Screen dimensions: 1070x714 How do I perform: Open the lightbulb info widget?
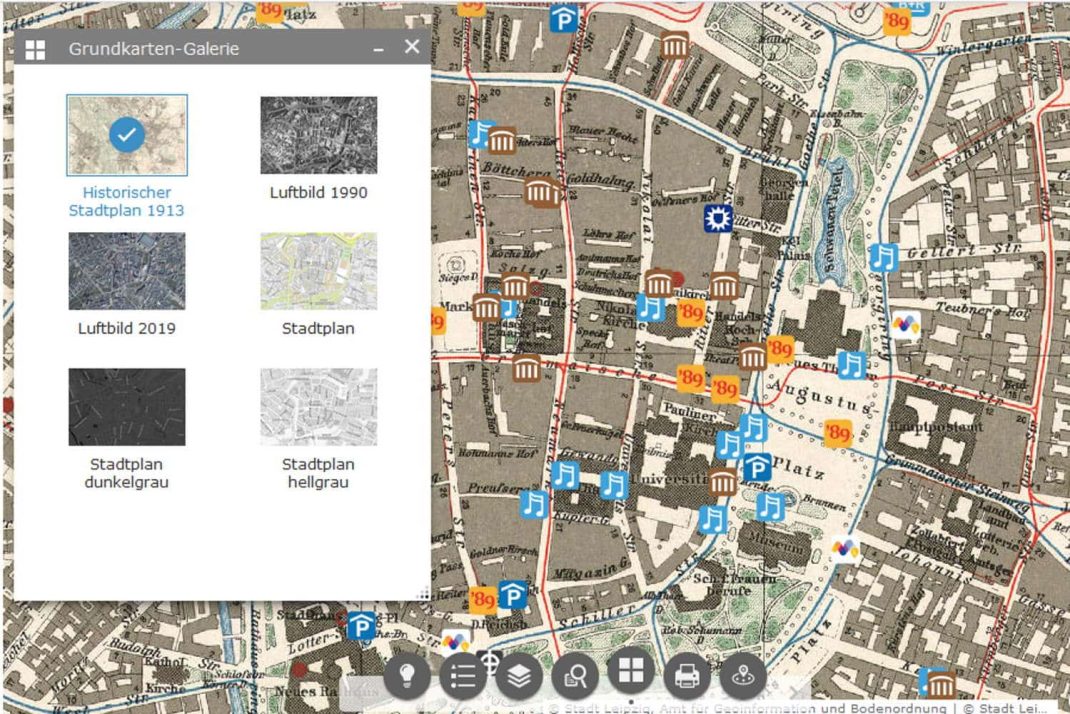click(407, 676)
